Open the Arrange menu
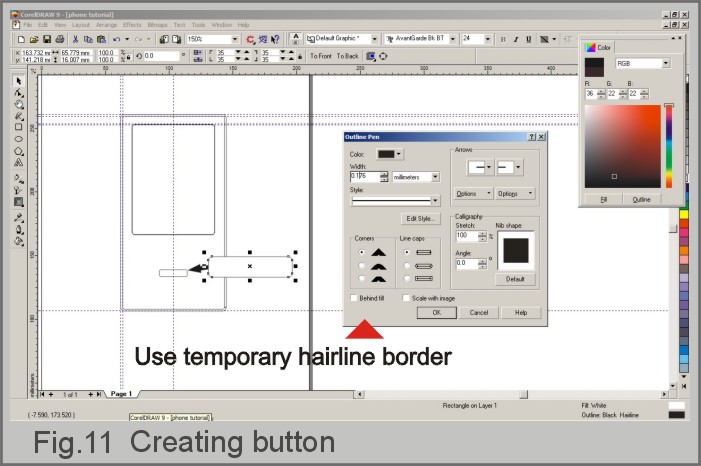 point(106,25)
